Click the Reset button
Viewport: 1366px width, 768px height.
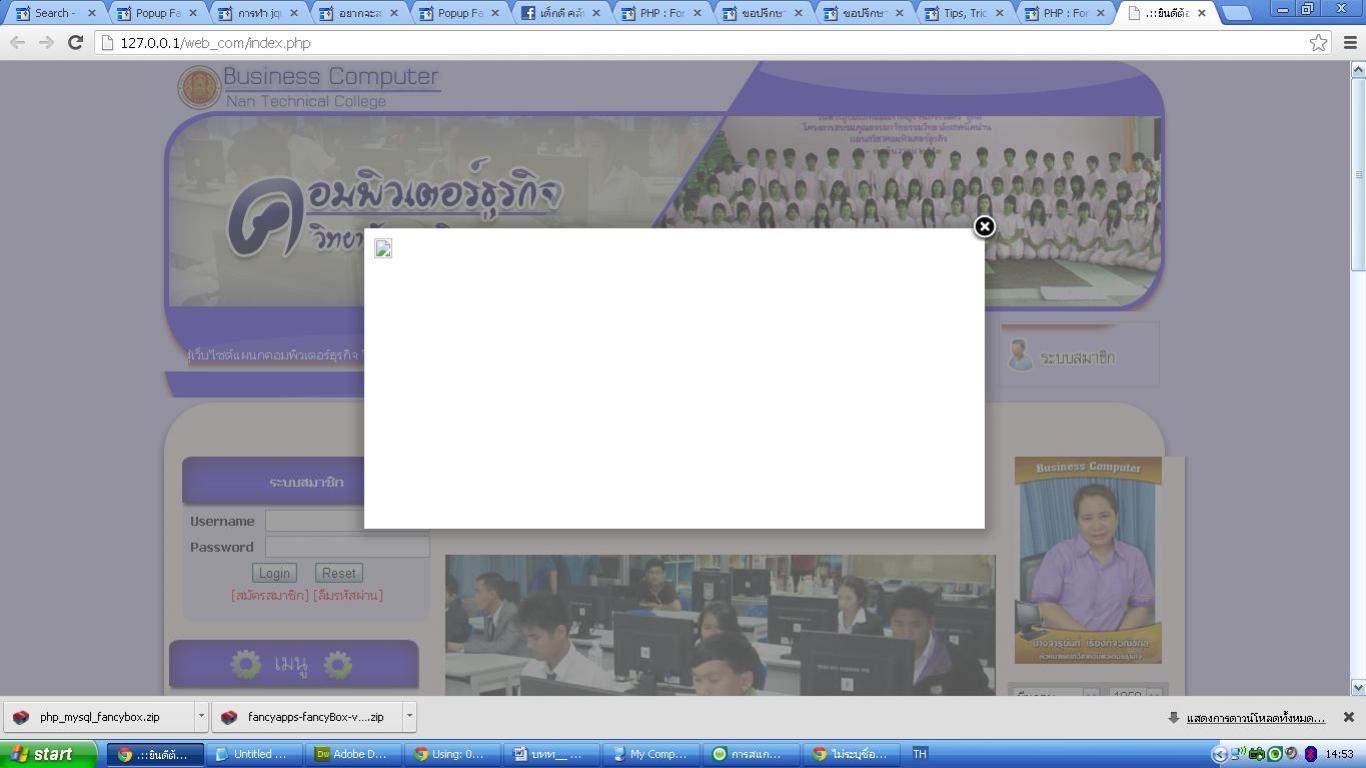point(338,573)
